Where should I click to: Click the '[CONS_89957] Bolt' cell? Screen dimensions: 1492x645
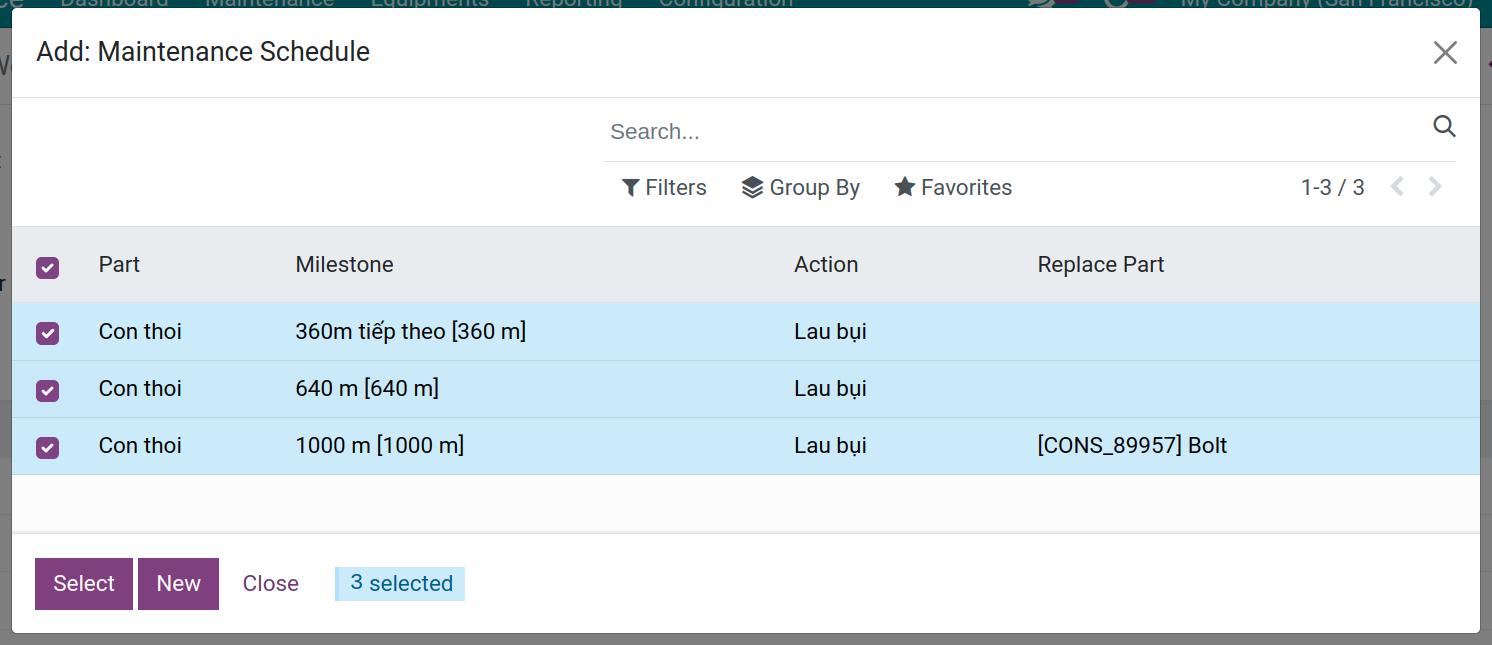[1132, 445]
